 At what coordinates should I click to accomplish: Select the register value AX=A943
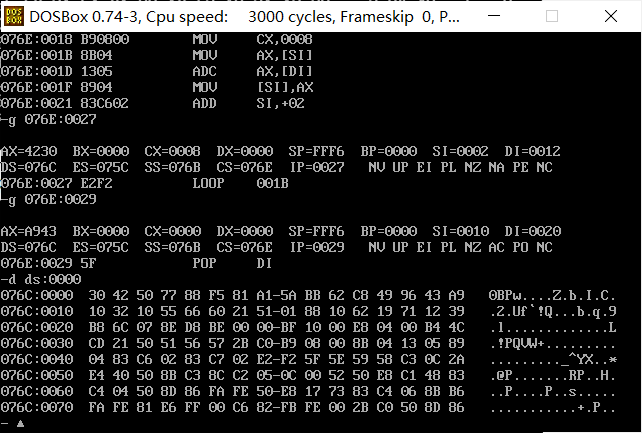click(x=29, y=231)
